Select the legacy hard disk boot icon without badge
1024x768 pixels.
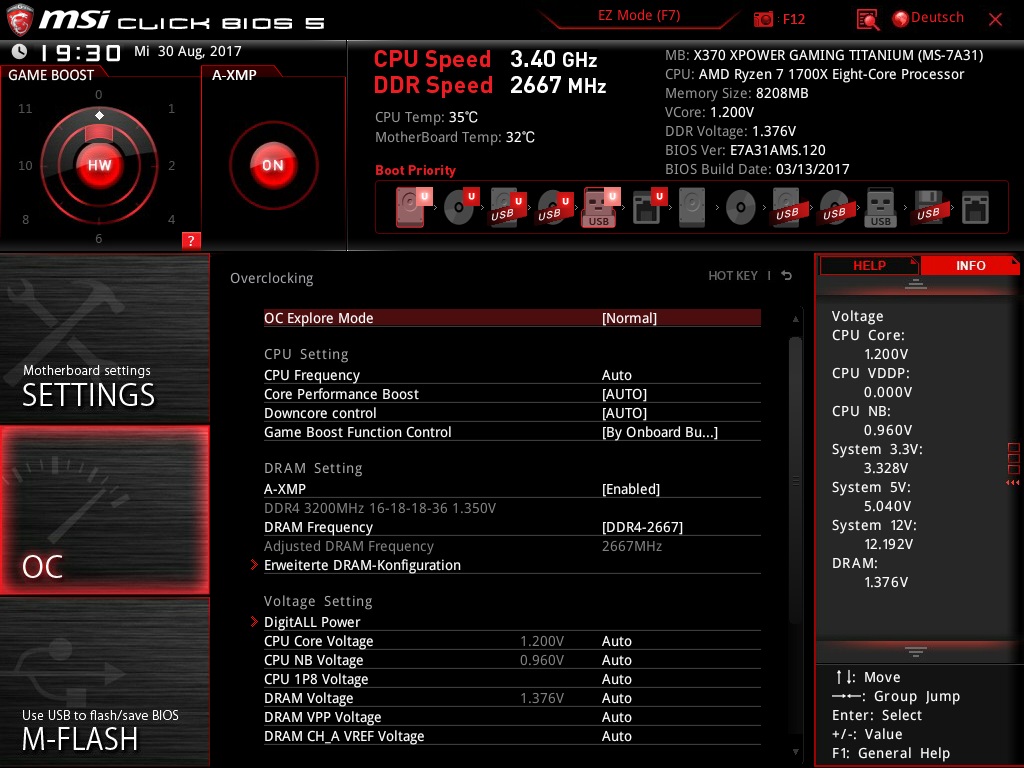pyautogui.click(x=692, y=208)
